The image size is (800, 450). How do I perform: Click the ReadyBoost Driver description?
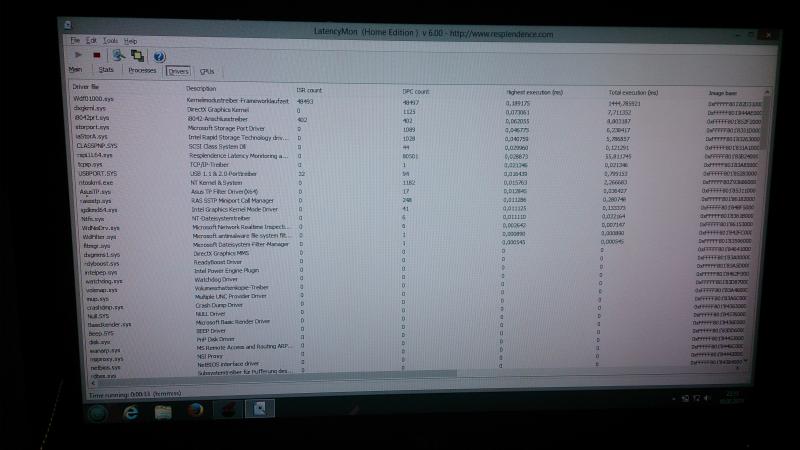pos(218,262)
